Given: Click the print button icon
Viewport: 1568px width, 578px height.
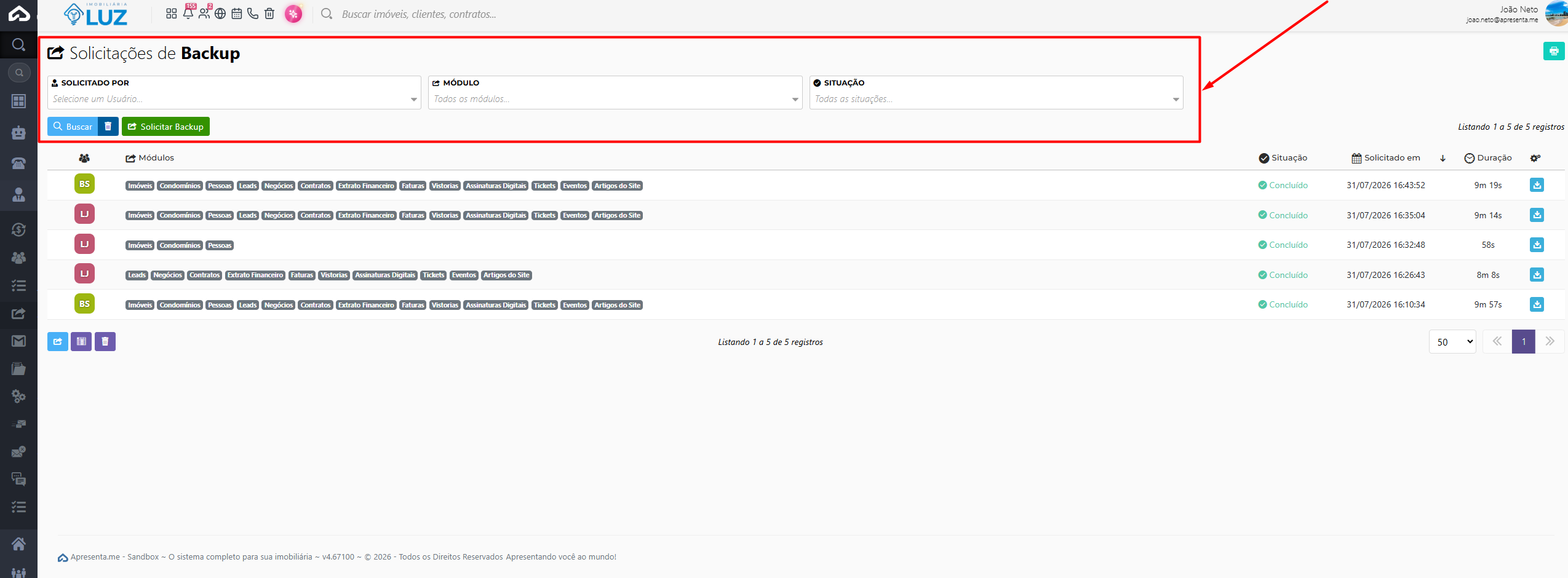Looking at the screenshot, I should [1553, 51].
